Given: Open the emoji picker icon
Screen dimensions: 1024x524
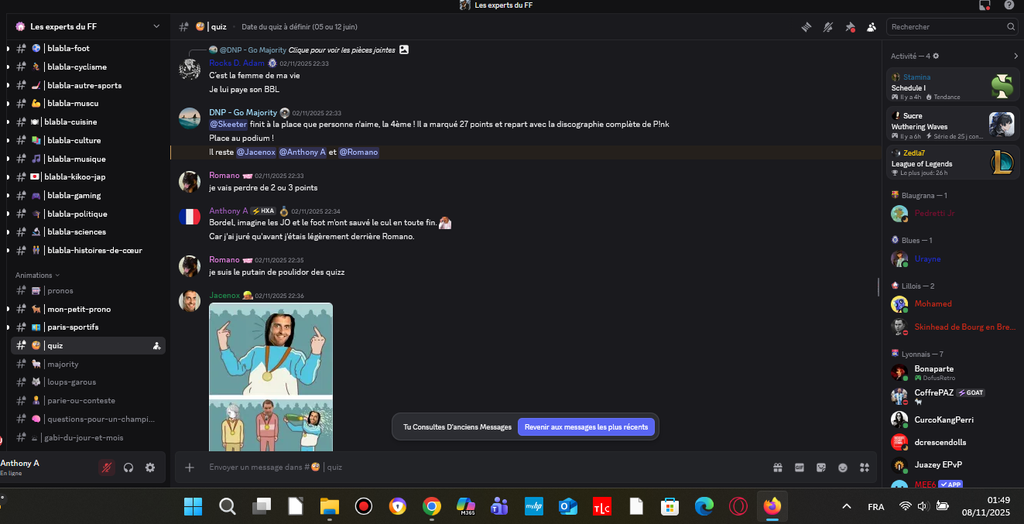Looking at the screenshot, I should point(843,467).
